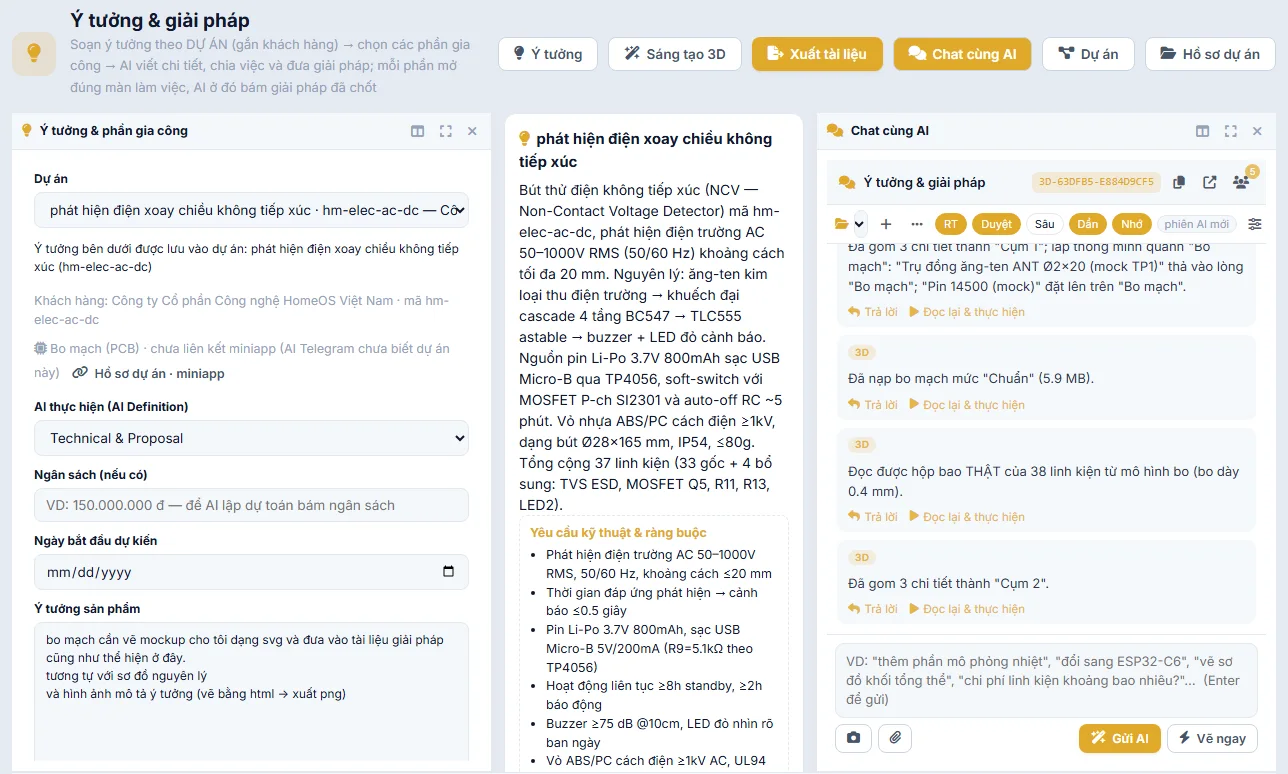This screenshot has height=774, width=1288.
Task: Switch to the Ý tưởng tab
Action: [x=548, y=54]
